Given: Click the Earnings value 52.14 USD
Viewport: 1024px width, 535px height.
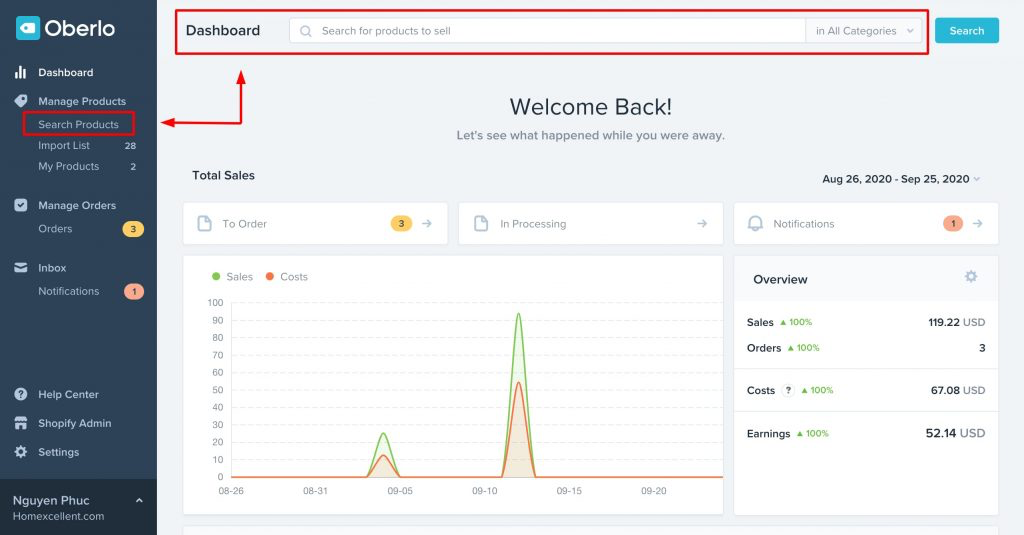Looking at the screenshot, I should 955,433.
